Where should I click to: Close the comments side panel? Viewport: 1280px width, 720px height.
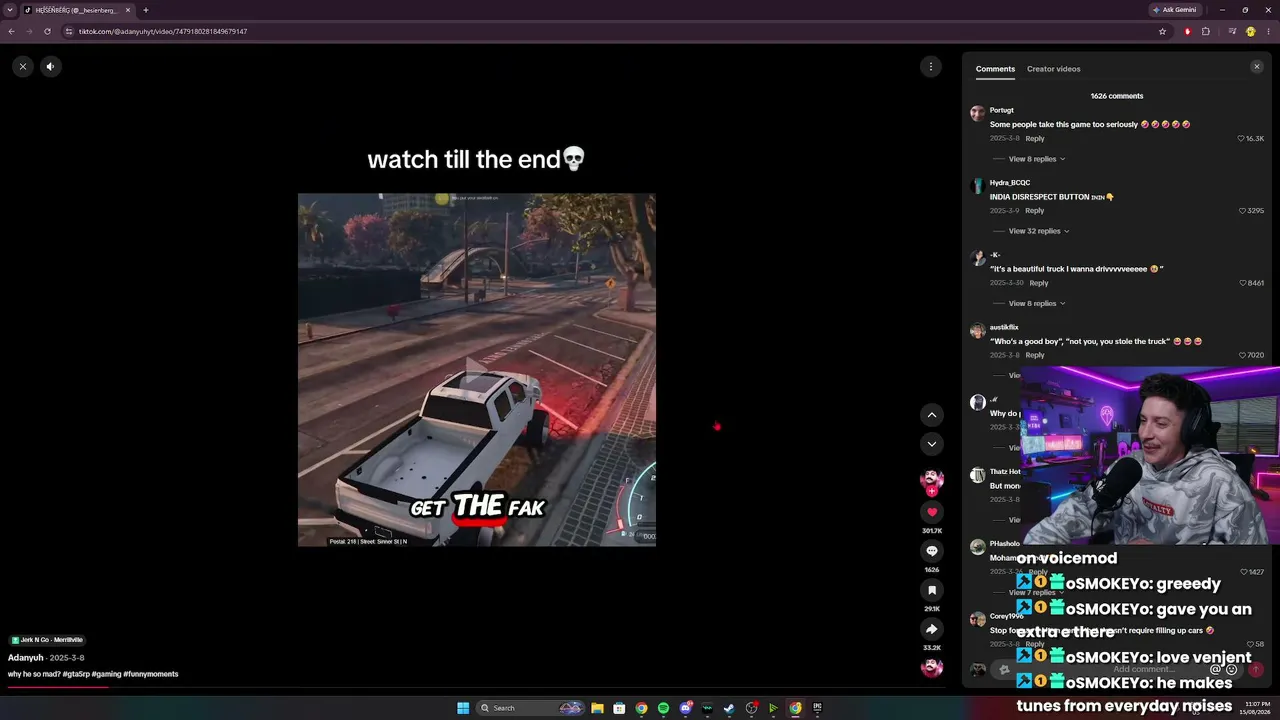tap(1257, 67)
